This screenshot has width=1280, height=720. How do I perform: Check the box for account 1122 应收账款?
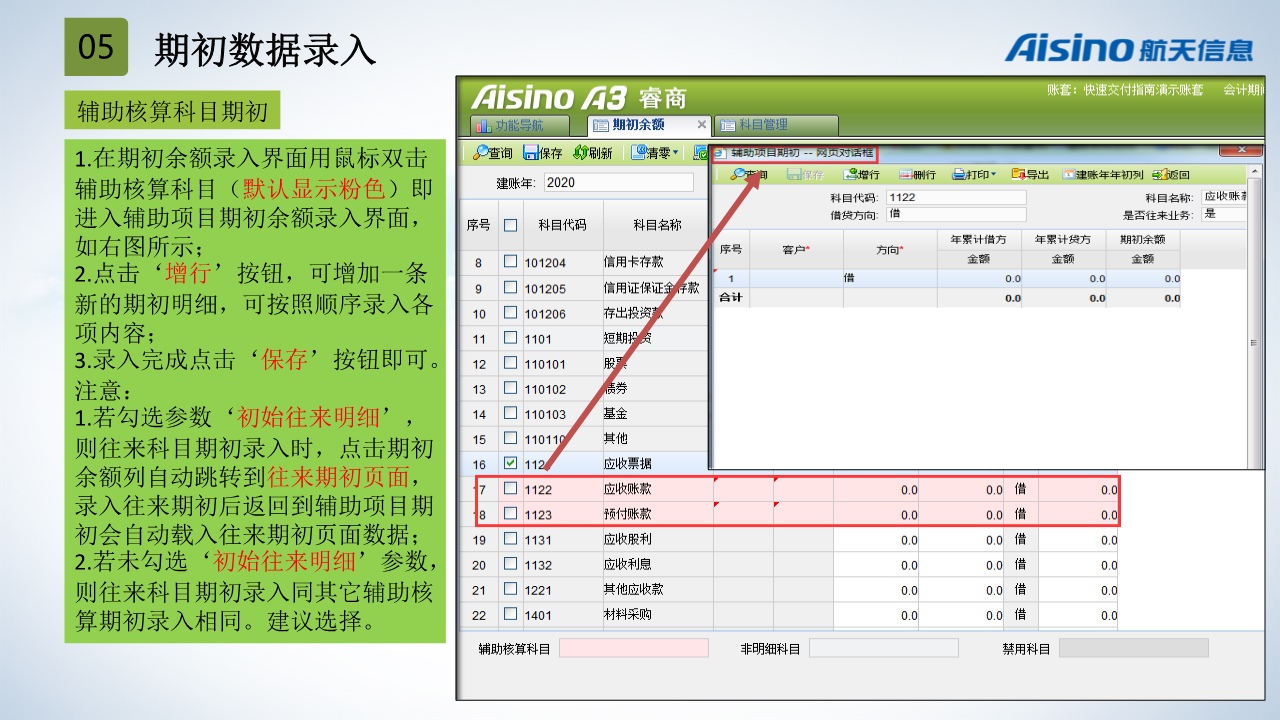point(511,489)
